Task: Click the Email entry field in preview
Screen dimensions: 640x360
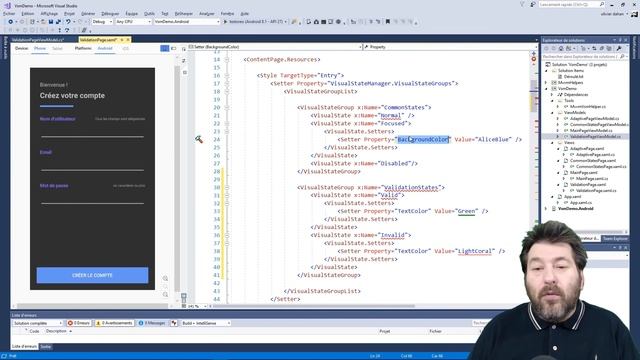Action: (92, 166)
